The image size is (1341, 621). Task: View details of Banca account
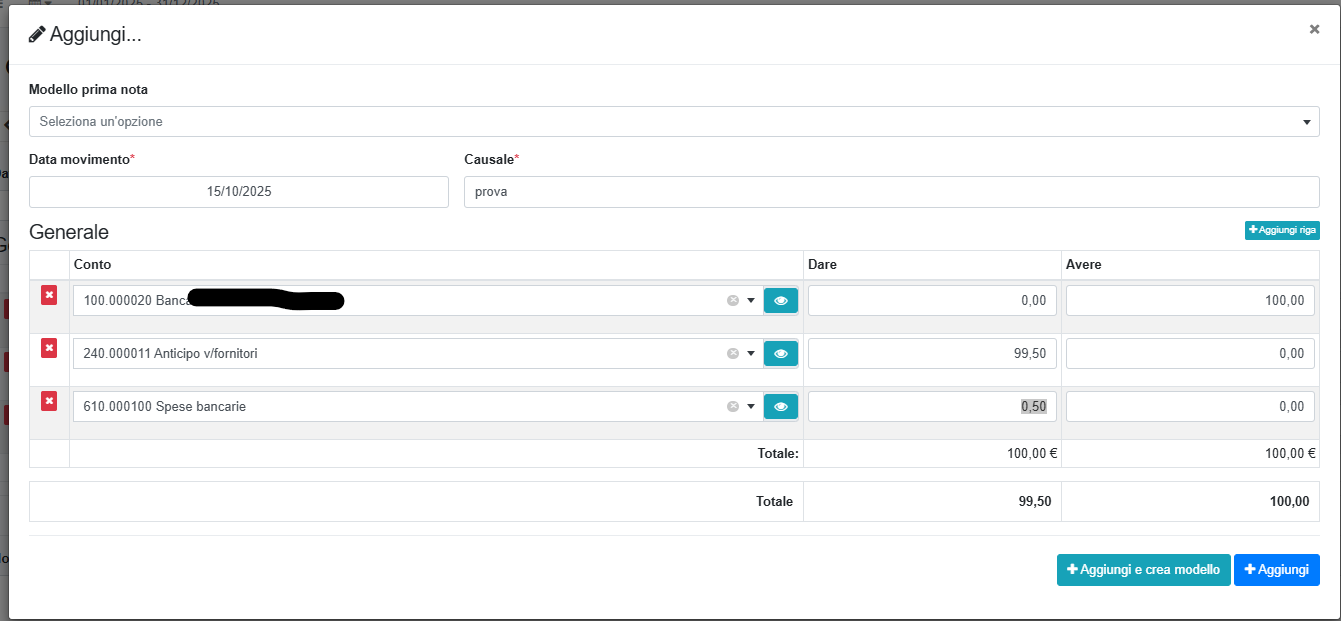pyautogui.click(x=780, y=301)
